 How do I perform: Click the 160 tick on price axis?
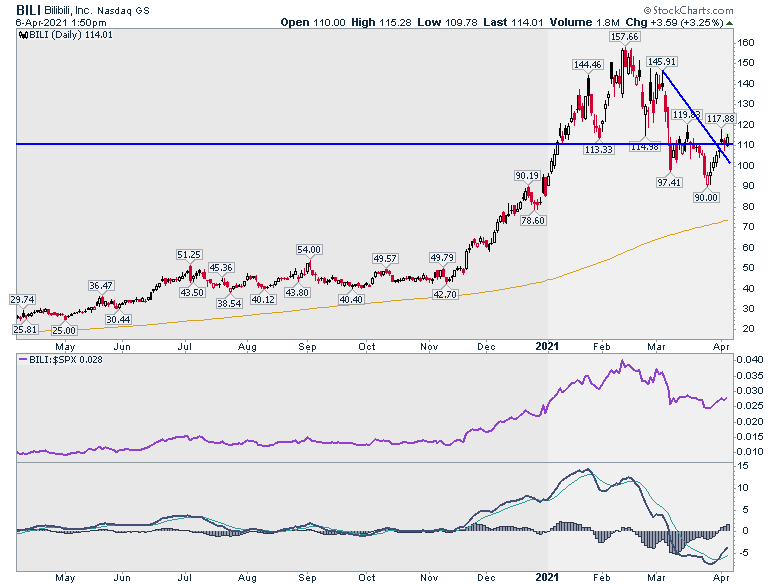(746, 43)
